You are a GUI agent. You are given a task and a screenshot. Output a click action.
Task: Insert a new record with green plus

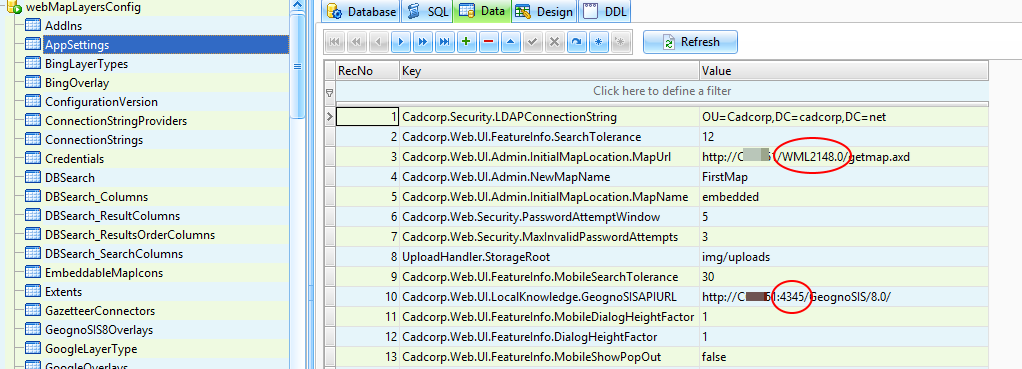coord(466,42)
